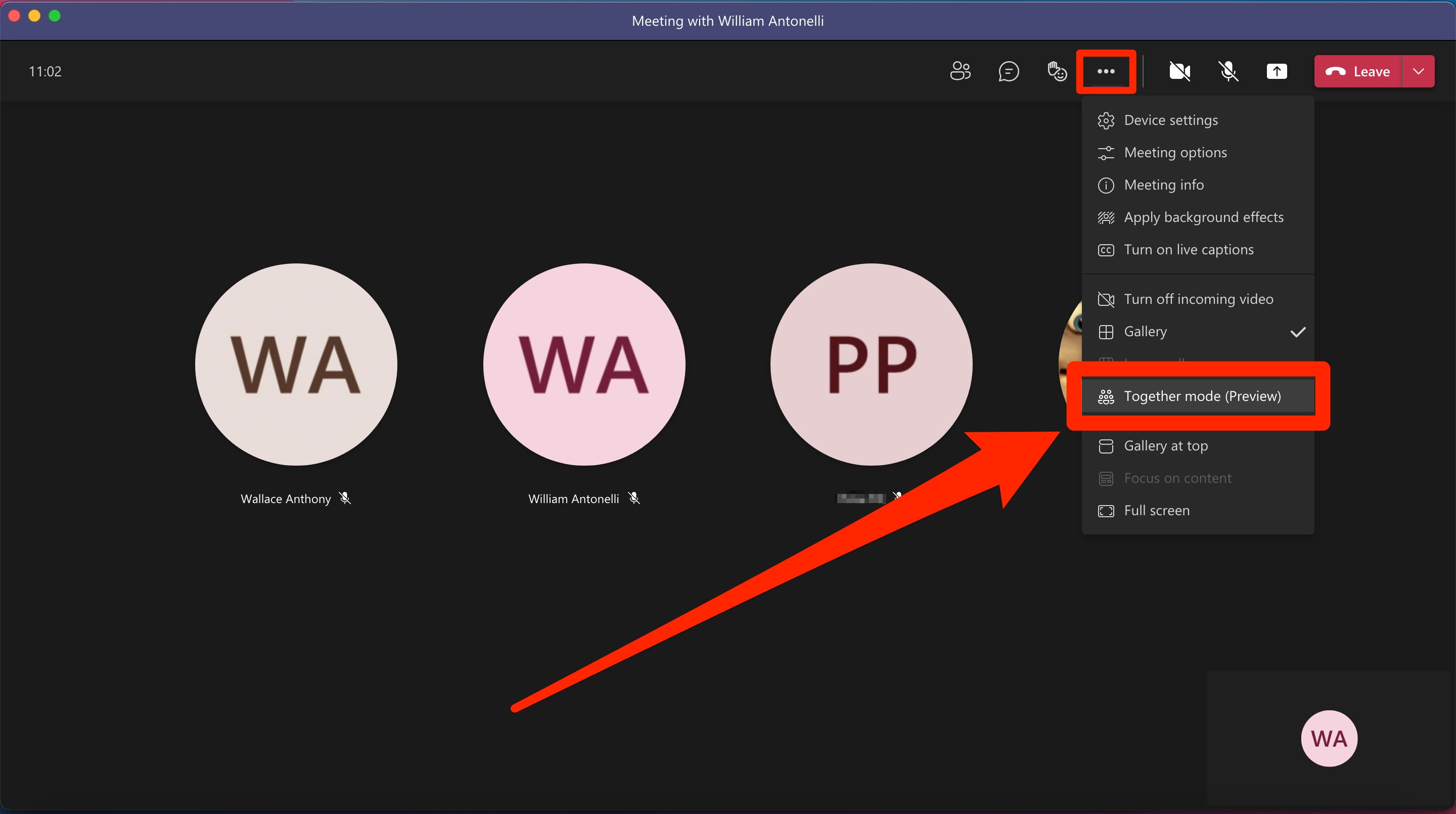
Task: Click Apply background effects option
Action: 1203,217
